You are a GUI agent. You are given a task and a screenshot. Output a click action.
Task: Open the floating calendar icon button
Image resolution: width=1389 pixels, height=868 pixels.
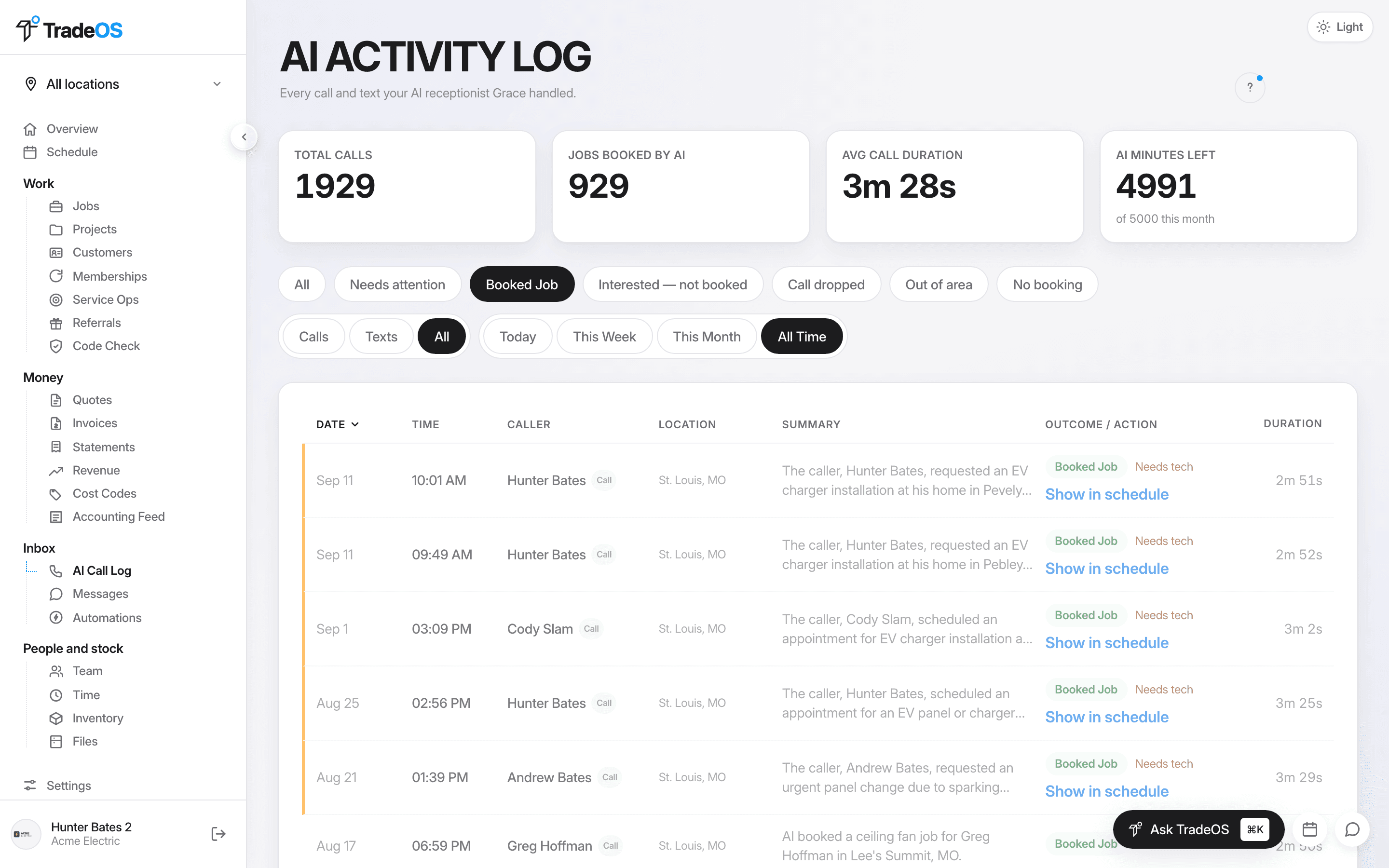tap(1310, 829)
